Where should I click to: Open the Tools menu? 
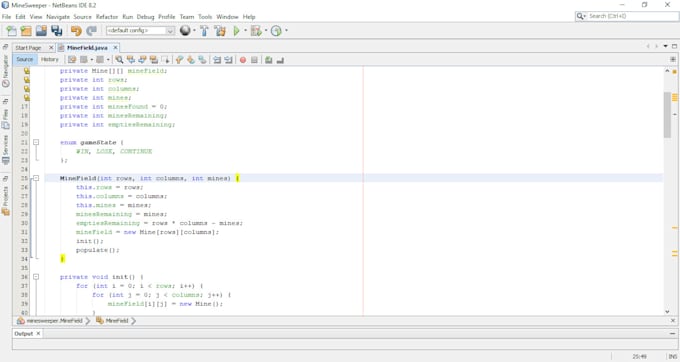pyautogui.click(x=205, y=17)
